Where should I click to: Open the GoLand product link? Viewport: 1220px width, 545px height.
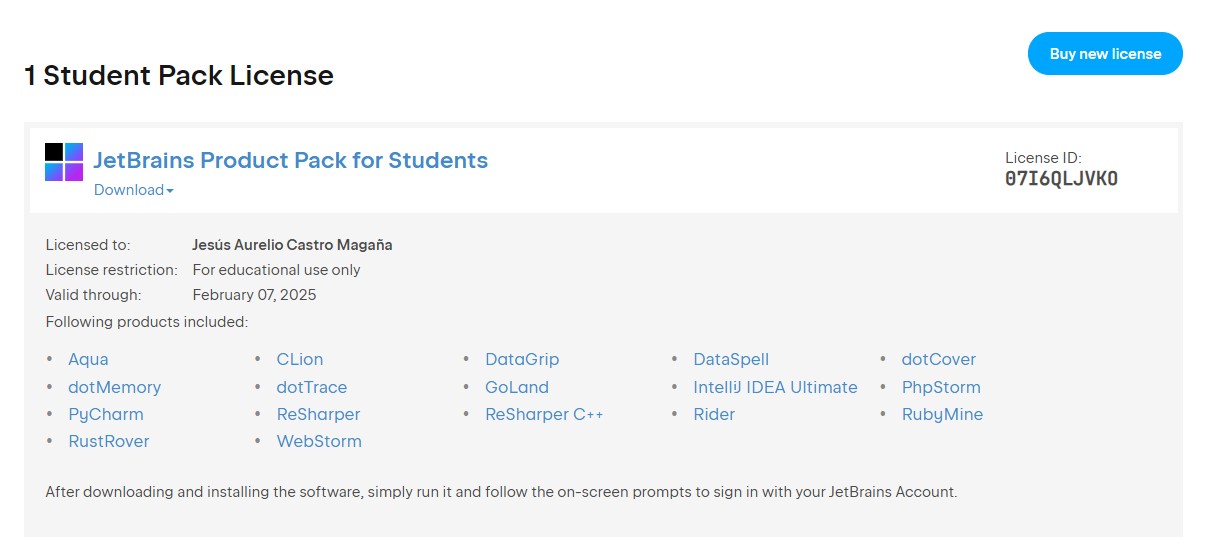point(517,387)
